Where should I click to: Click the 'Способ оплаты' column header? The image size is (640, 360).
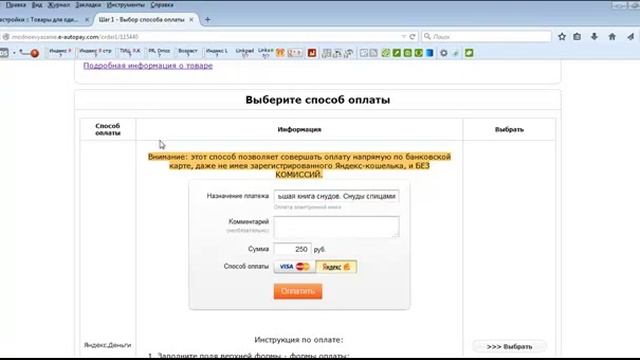108,129
